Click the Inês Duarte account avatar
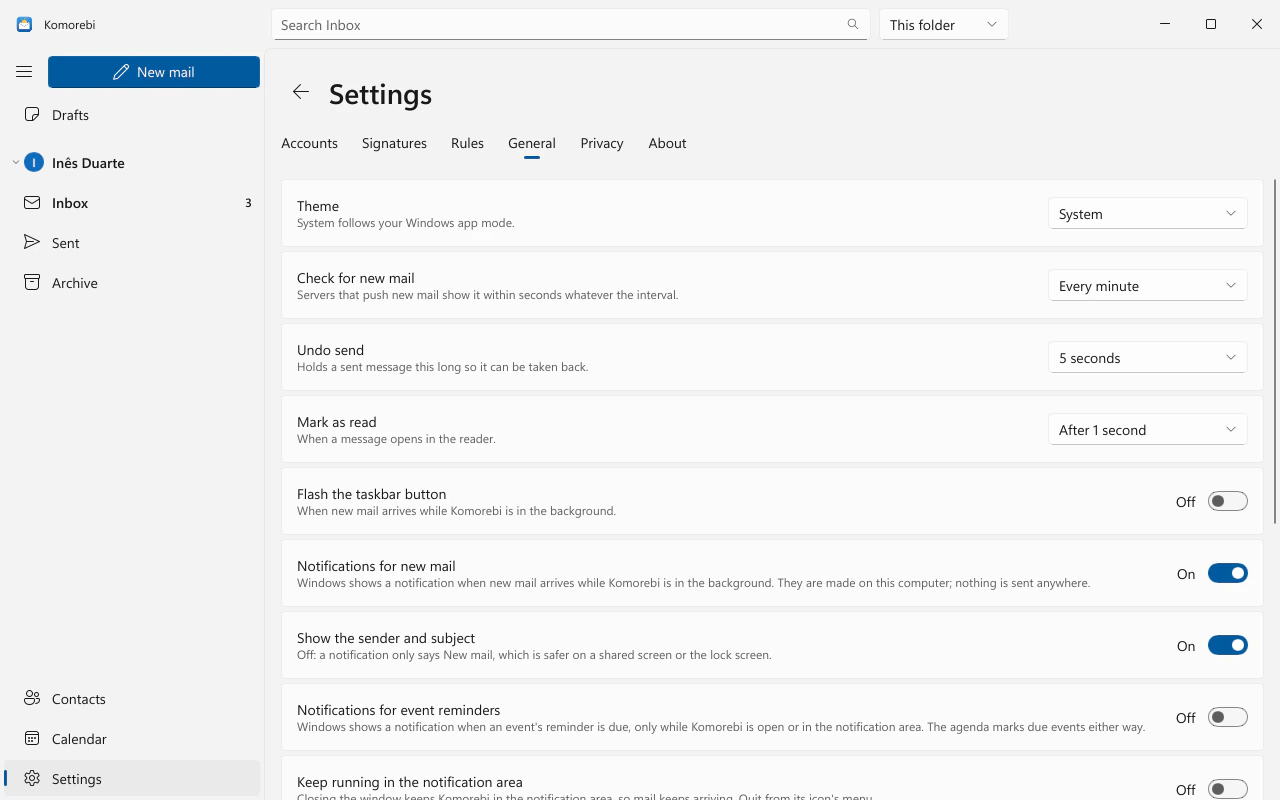Image resolution: width=1280 pixels, height=800 pixels. pyautogui.click(x=34, y=163)
